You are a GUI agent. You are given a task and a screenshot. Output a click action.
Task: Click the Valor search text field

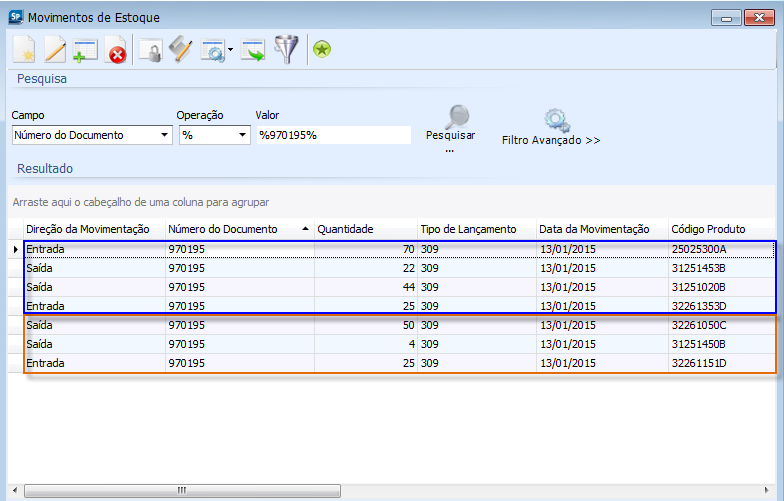(x=333, y=135)
